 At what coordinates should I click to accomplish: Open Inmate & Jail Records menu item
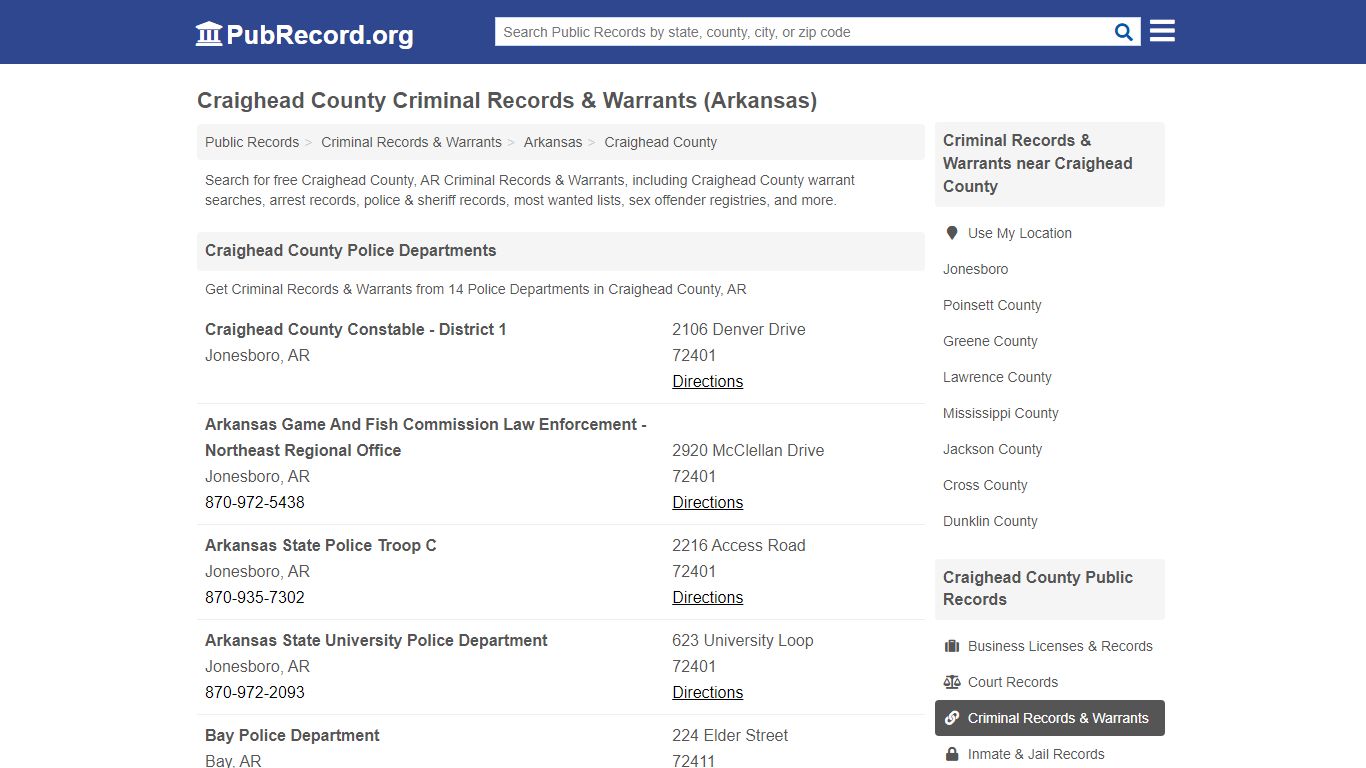pyautogui.click(x=1050, y=754)
